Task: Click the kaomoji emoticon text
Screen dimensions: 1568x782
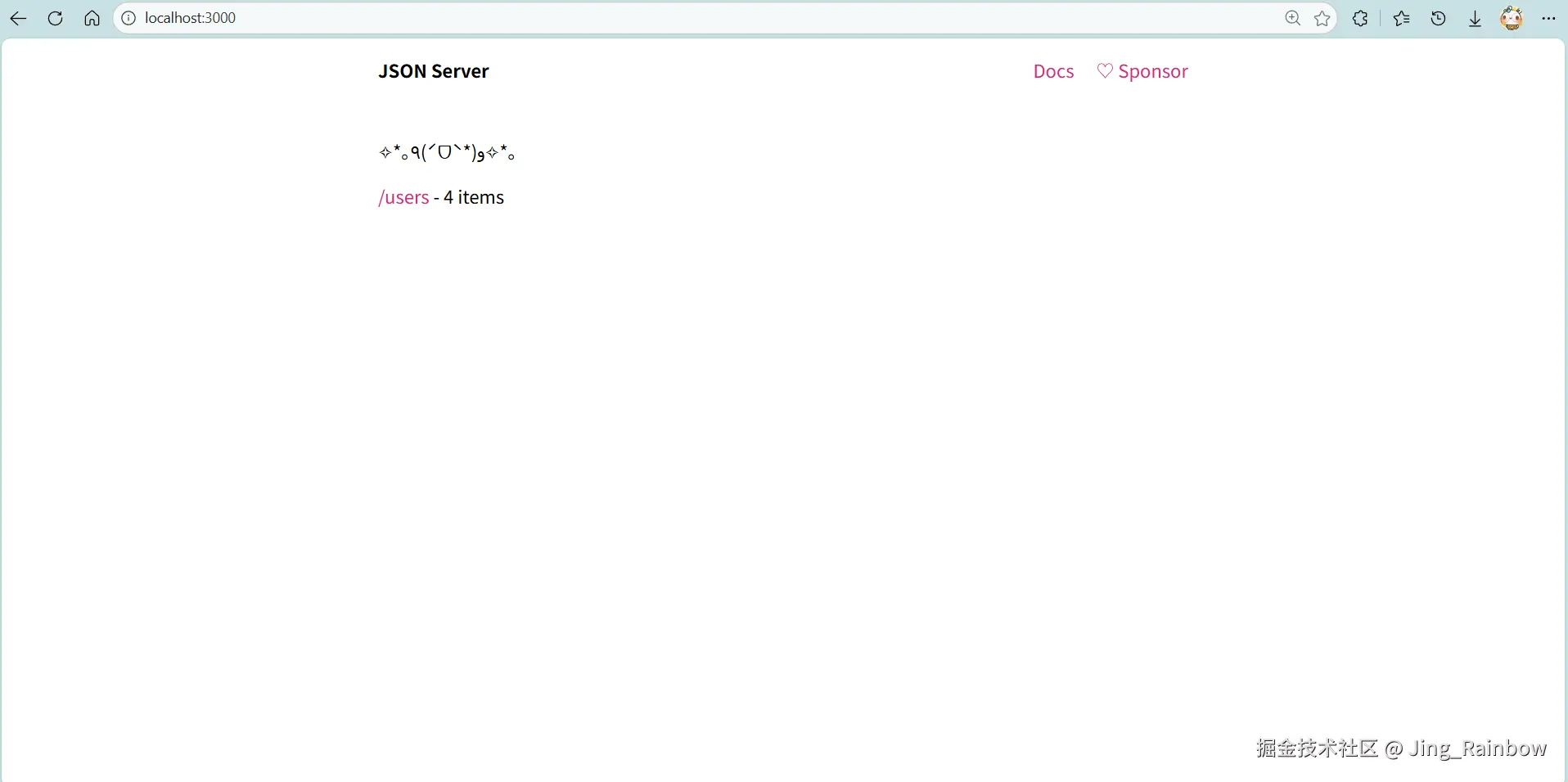Action: [x=447, y=152]
